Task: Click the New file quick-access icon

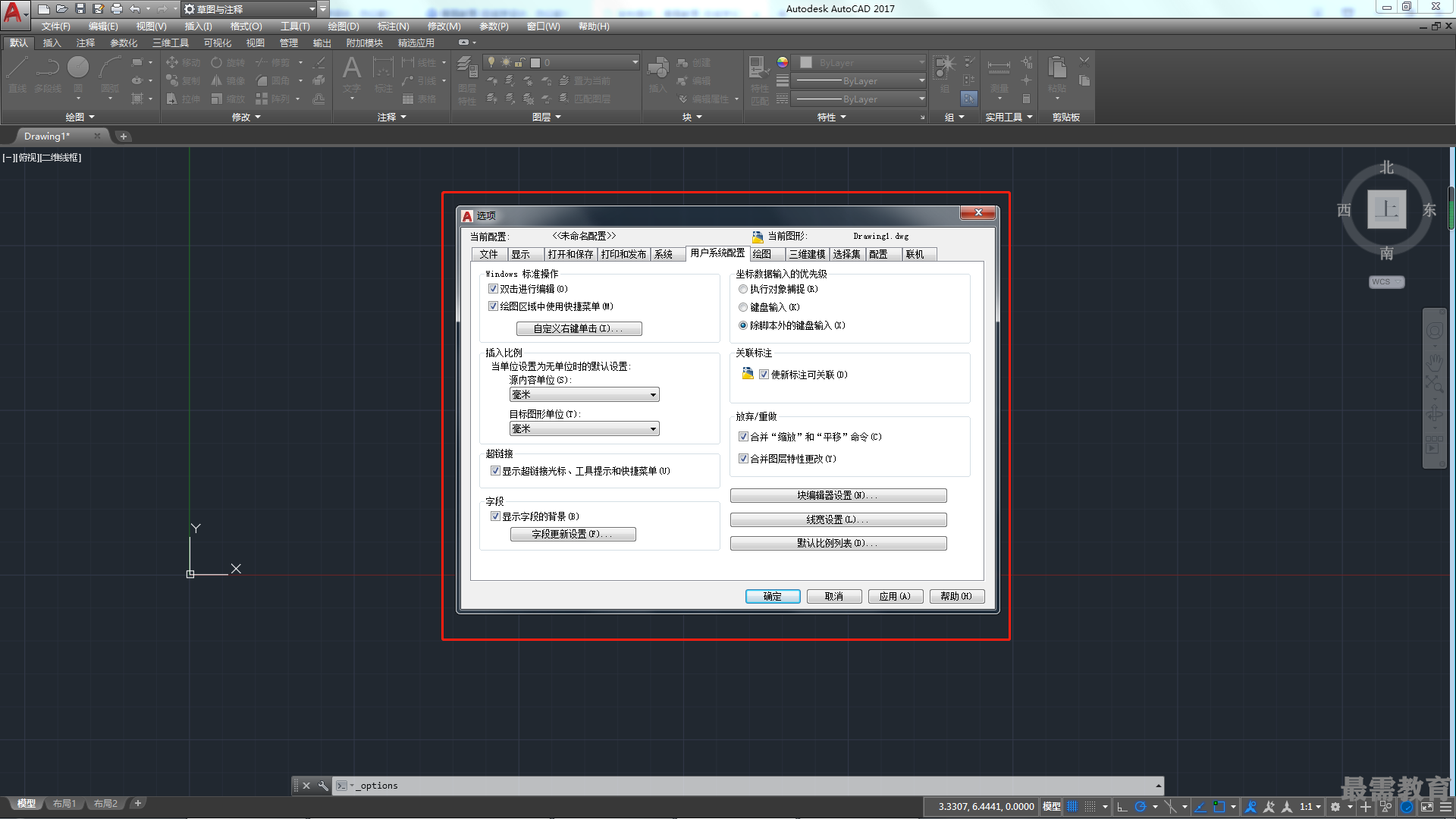Action: pos(44,9)
